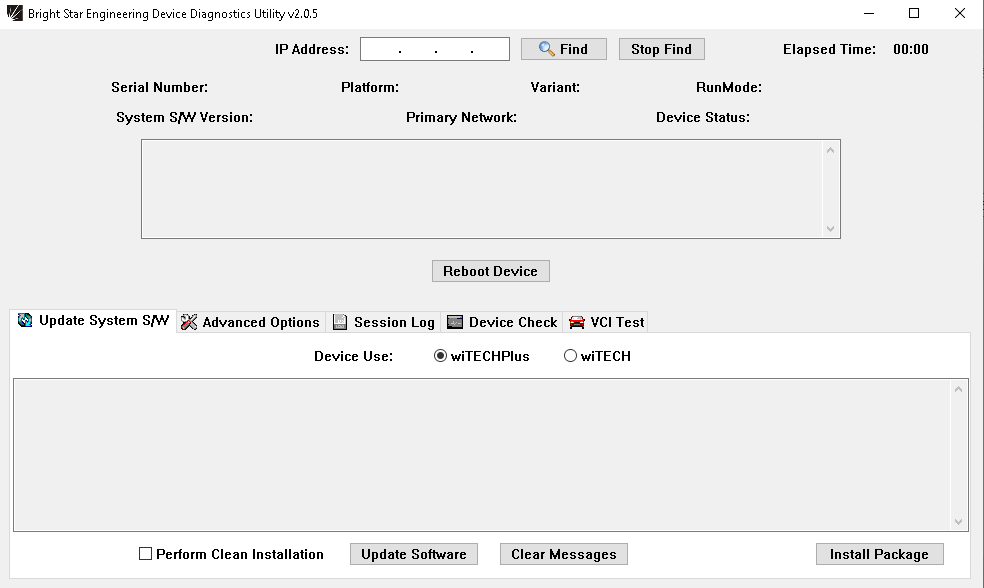
Task: Click inside the IP Address field
Action: point(435,49)
